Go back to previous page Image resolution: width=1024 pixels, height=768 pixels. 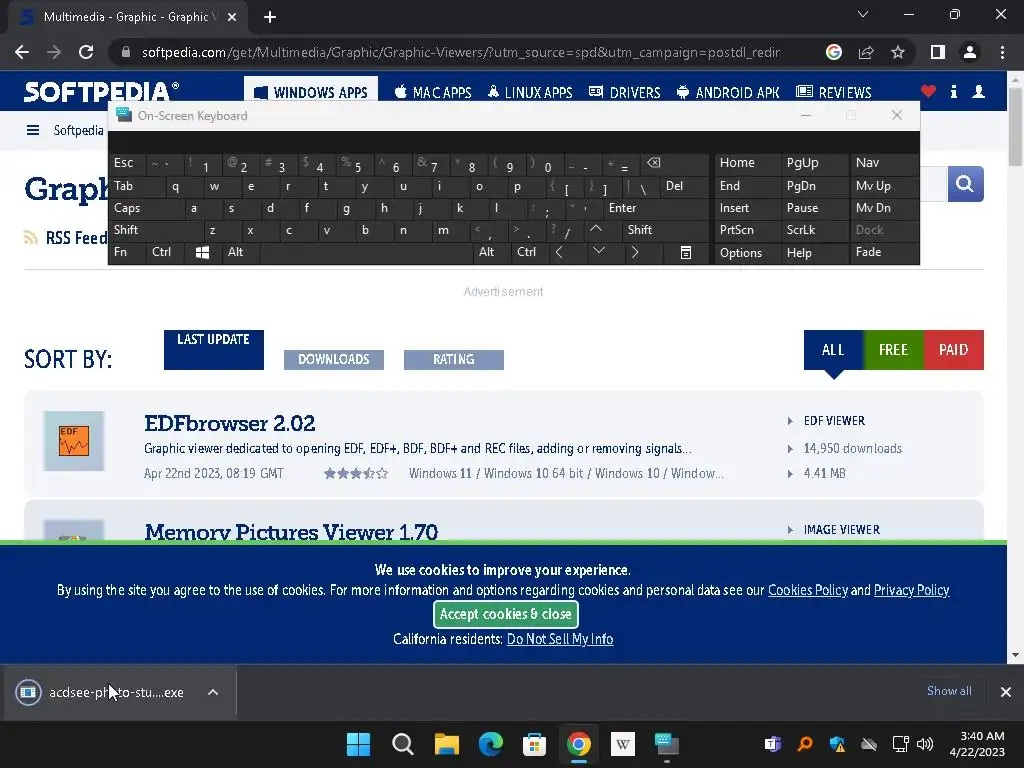pos(22,52)
